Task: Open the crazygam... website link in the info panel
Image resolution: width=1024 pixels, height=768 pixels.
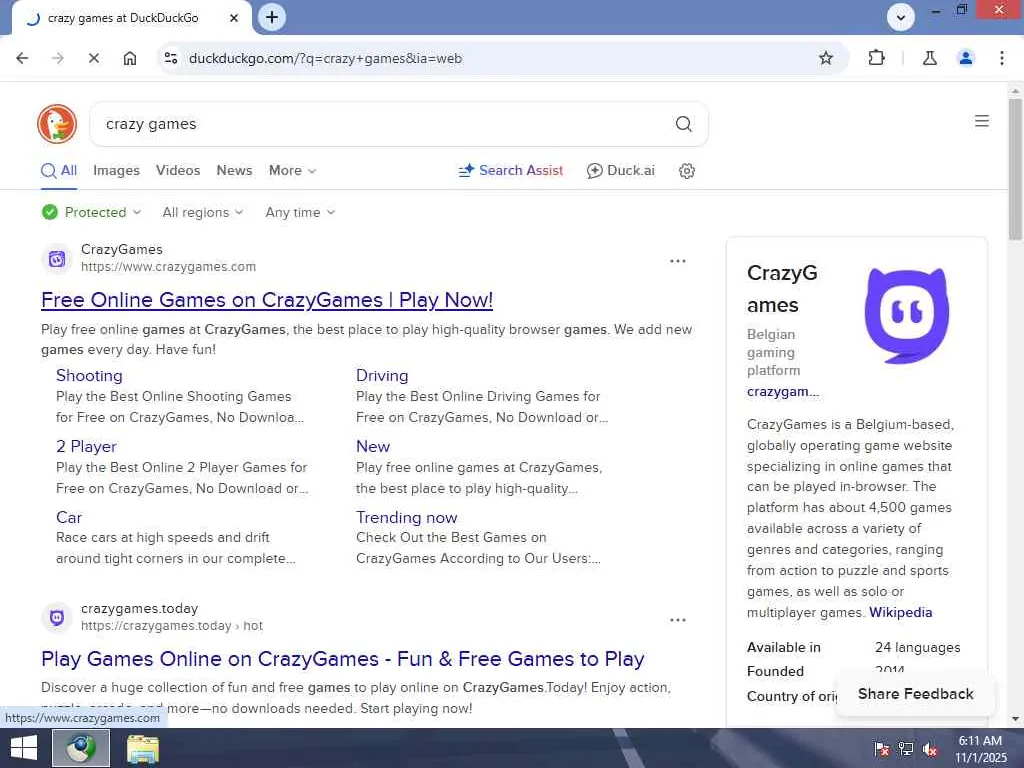Action: 782,392
